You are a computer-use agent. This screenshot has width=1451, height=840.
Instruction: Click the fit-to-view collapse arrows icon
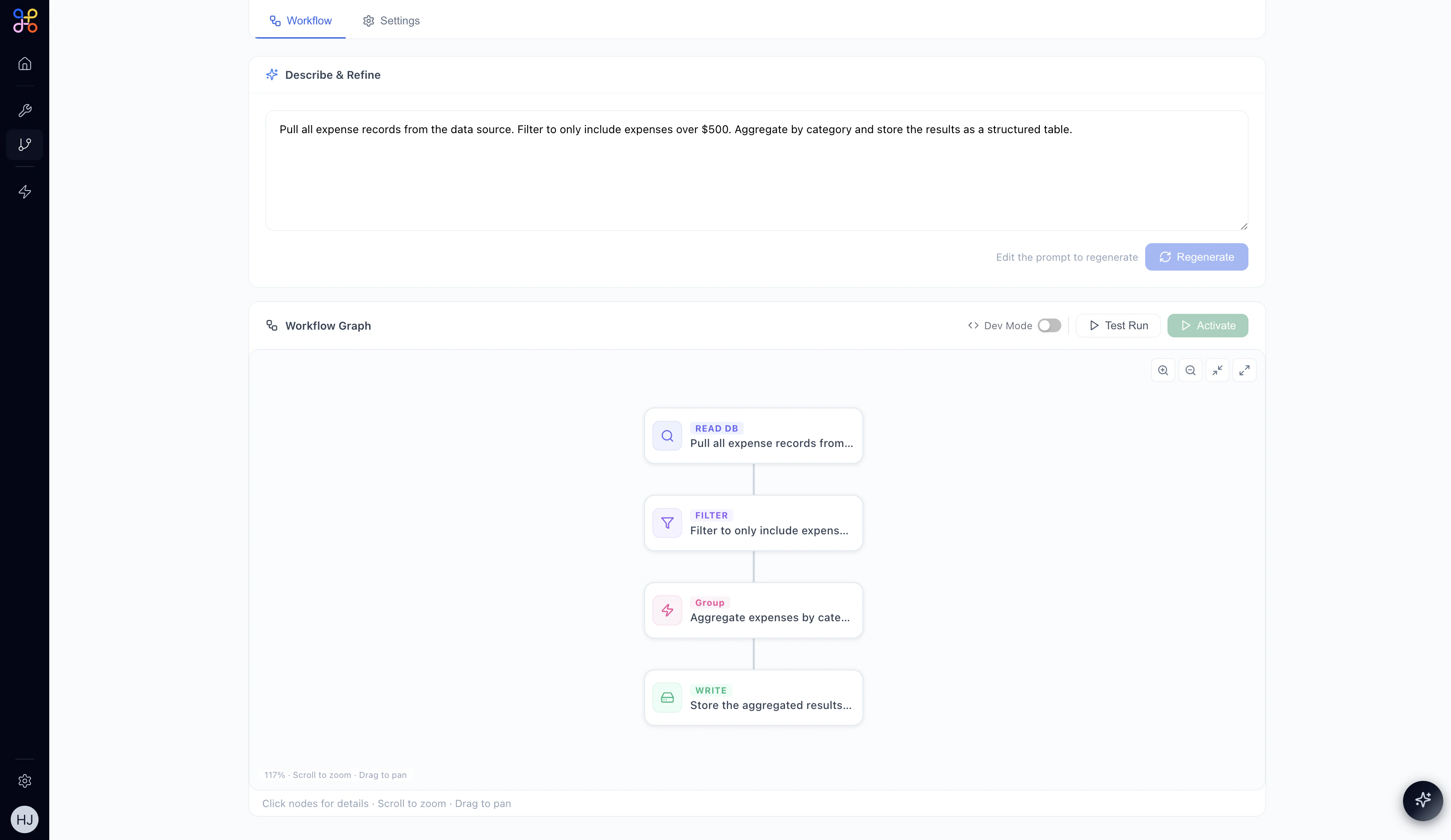click(x=1217, y=370)
